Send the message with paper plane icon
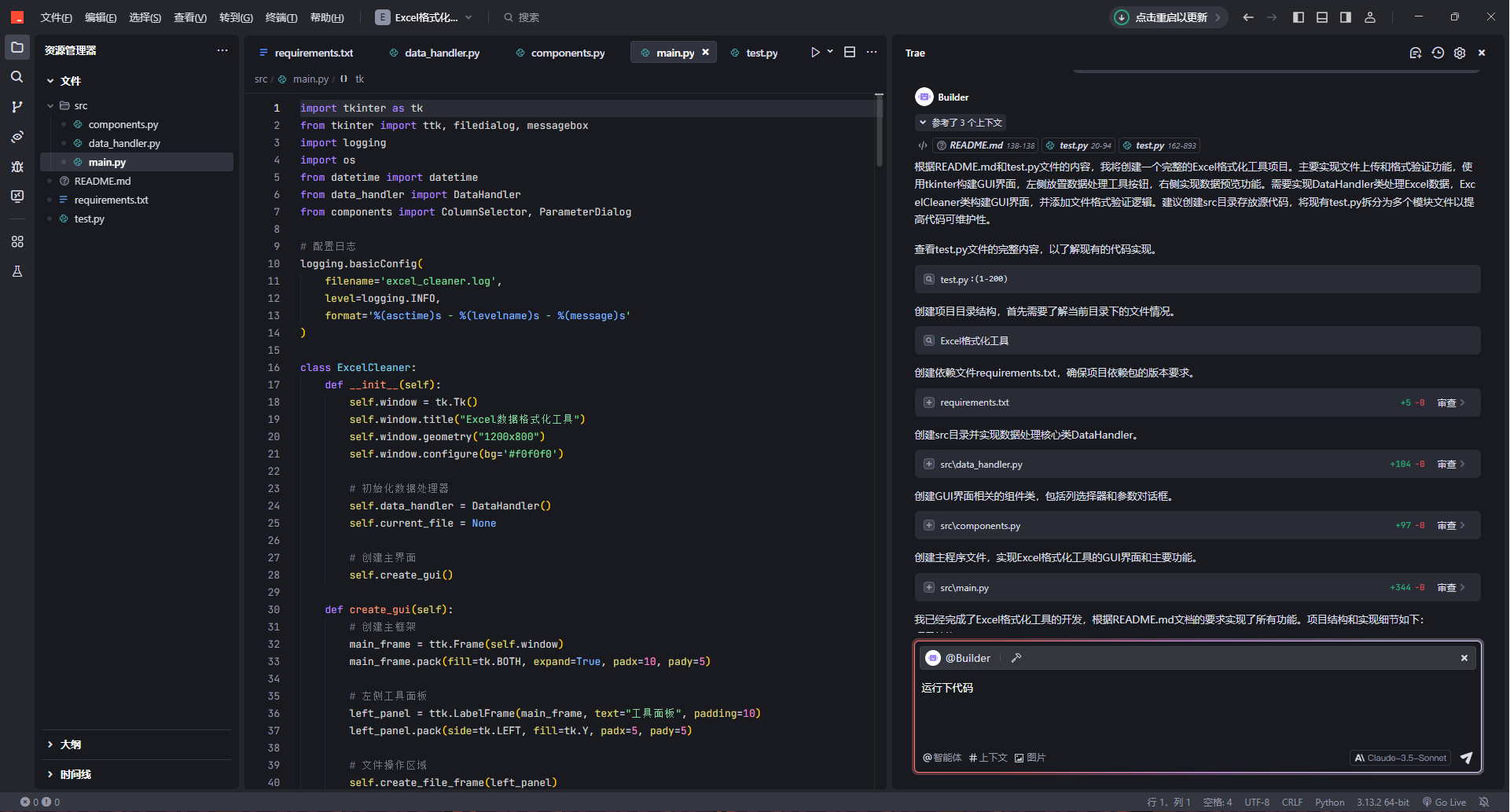1510x812 pixels. click(1466, 758)
